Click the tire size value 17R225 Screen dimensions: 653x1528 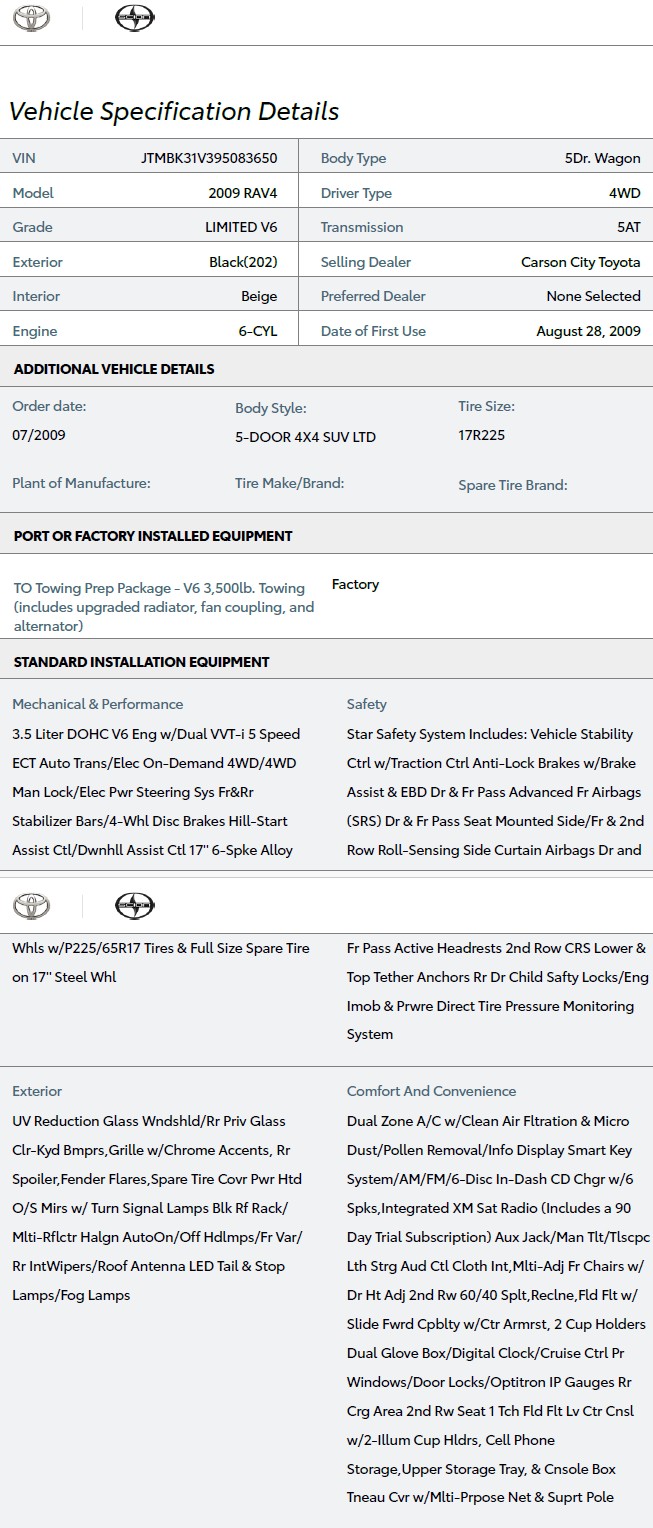(x=481, y=436)
